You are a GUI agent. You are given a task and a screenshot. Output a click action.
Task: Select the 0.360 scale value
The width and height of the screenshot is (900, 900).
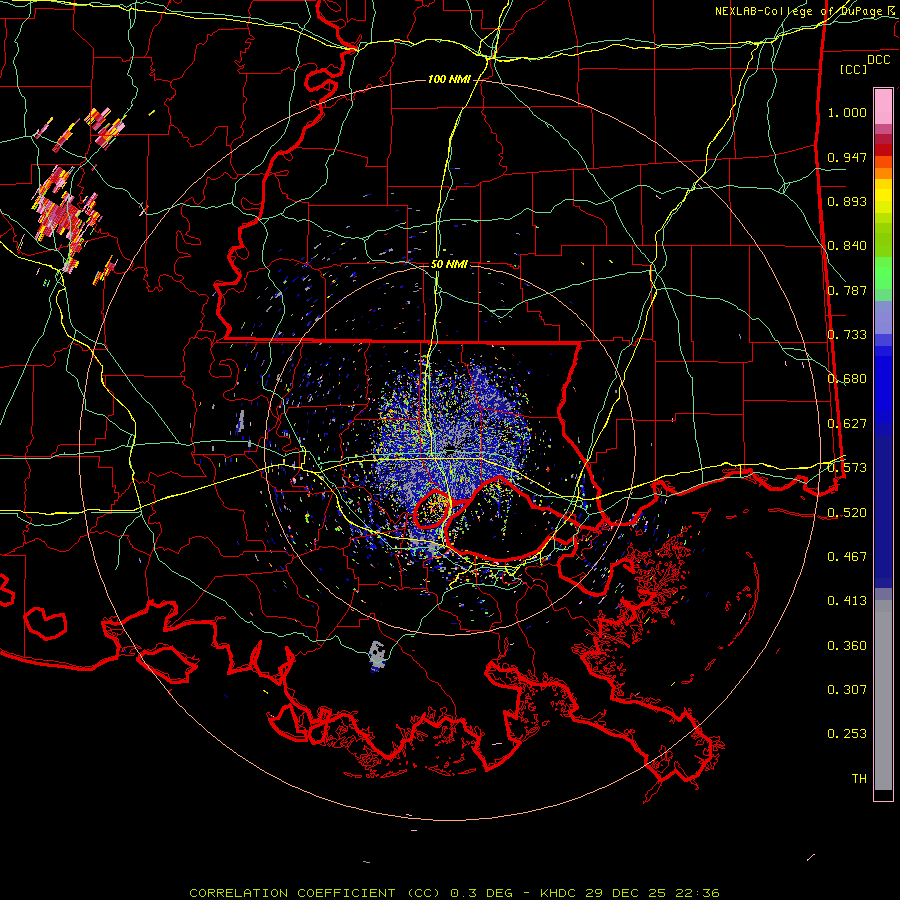pyautogui.click(x=847, y=646)
